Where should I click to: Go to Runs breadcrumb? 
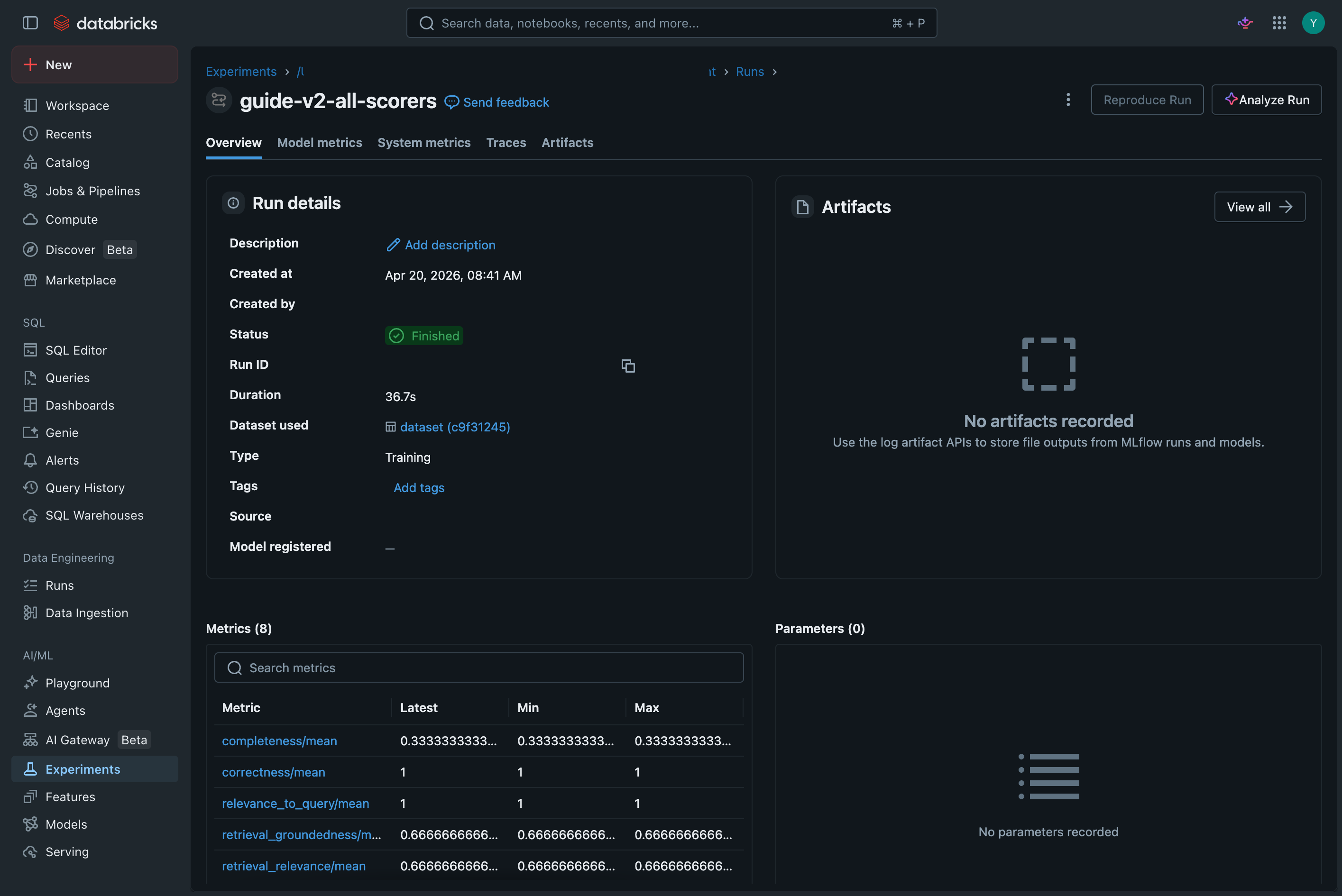[750, 72]
